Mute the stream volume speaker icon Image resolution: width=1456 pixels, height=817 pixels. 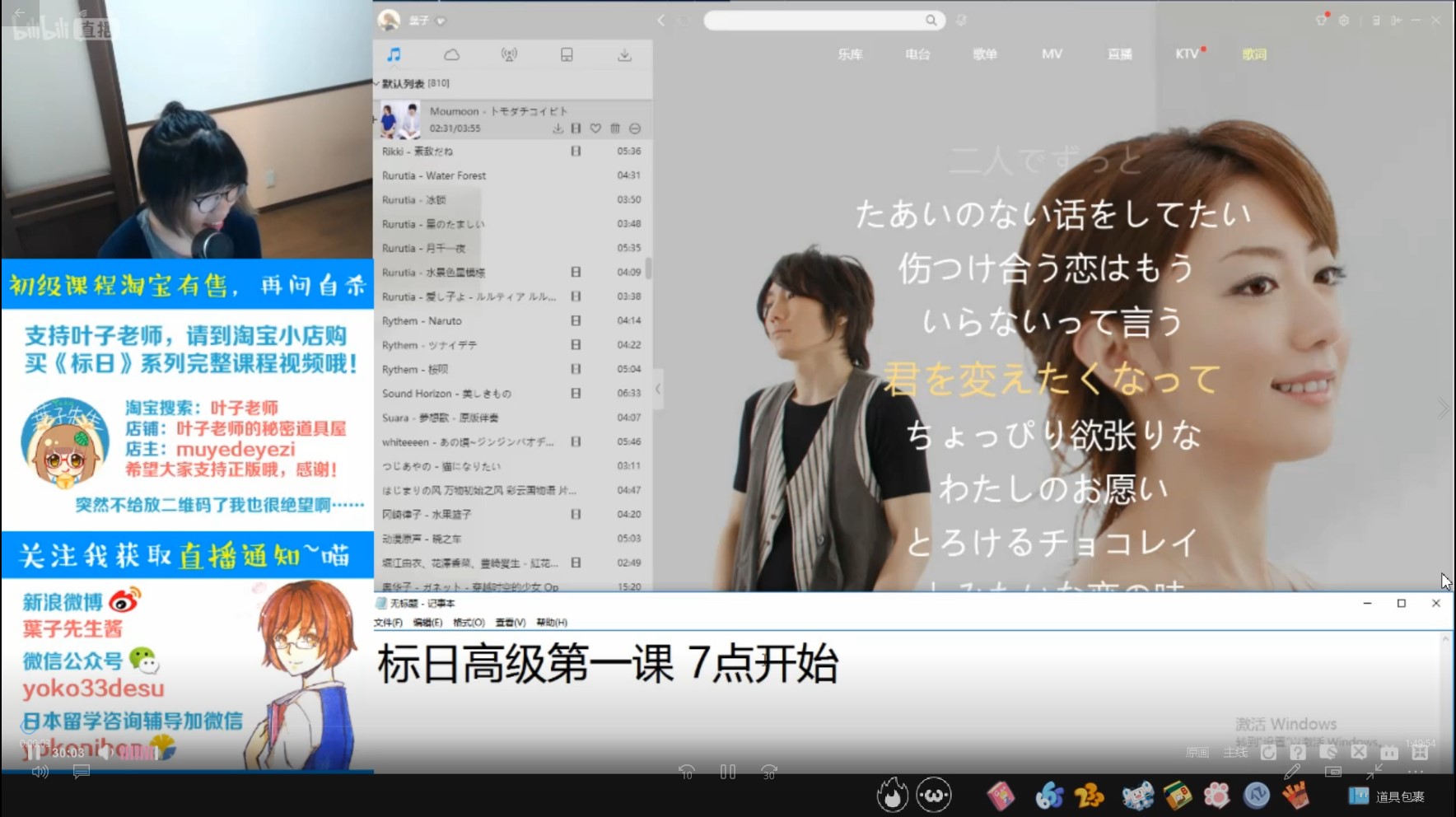coord(40,773)
